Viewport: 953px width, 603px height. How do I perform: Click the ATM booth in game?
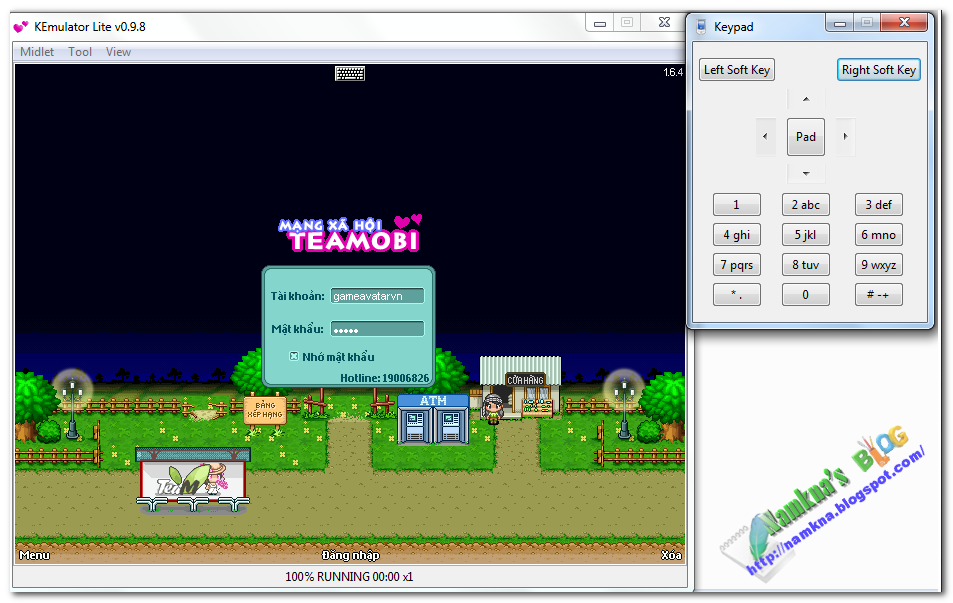point(433,419)
